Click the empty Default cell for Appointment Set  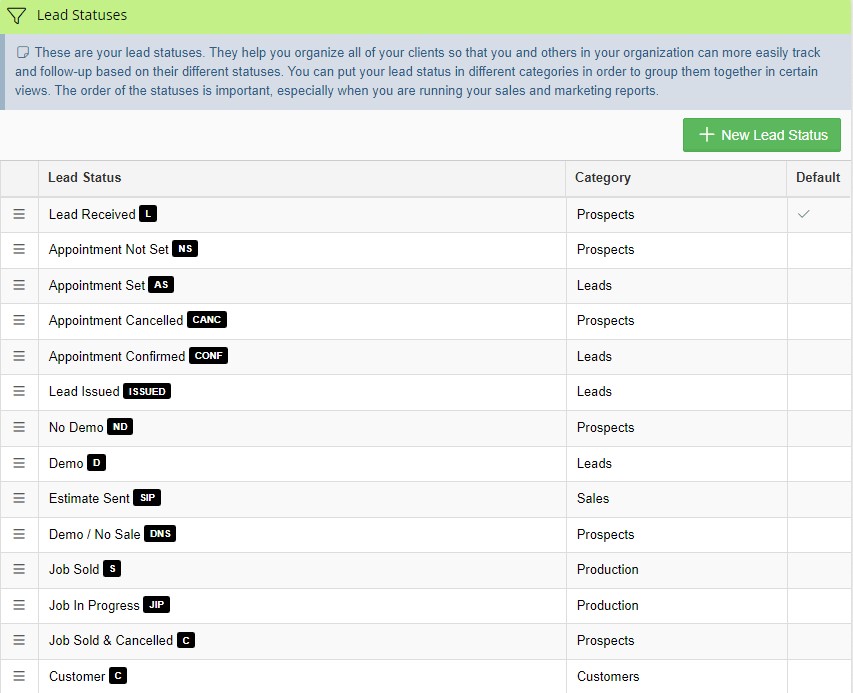[822, 285]
